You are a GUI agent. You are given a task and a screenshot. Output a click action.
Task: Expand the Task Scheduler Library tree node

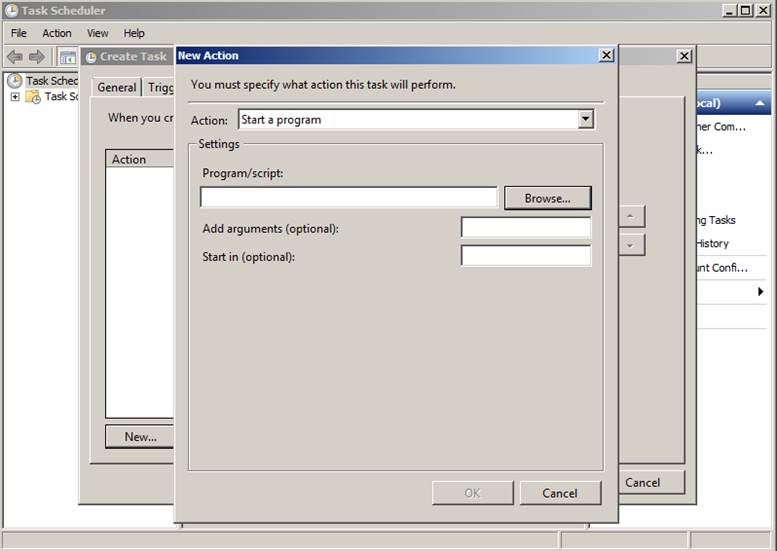[15, 97]
